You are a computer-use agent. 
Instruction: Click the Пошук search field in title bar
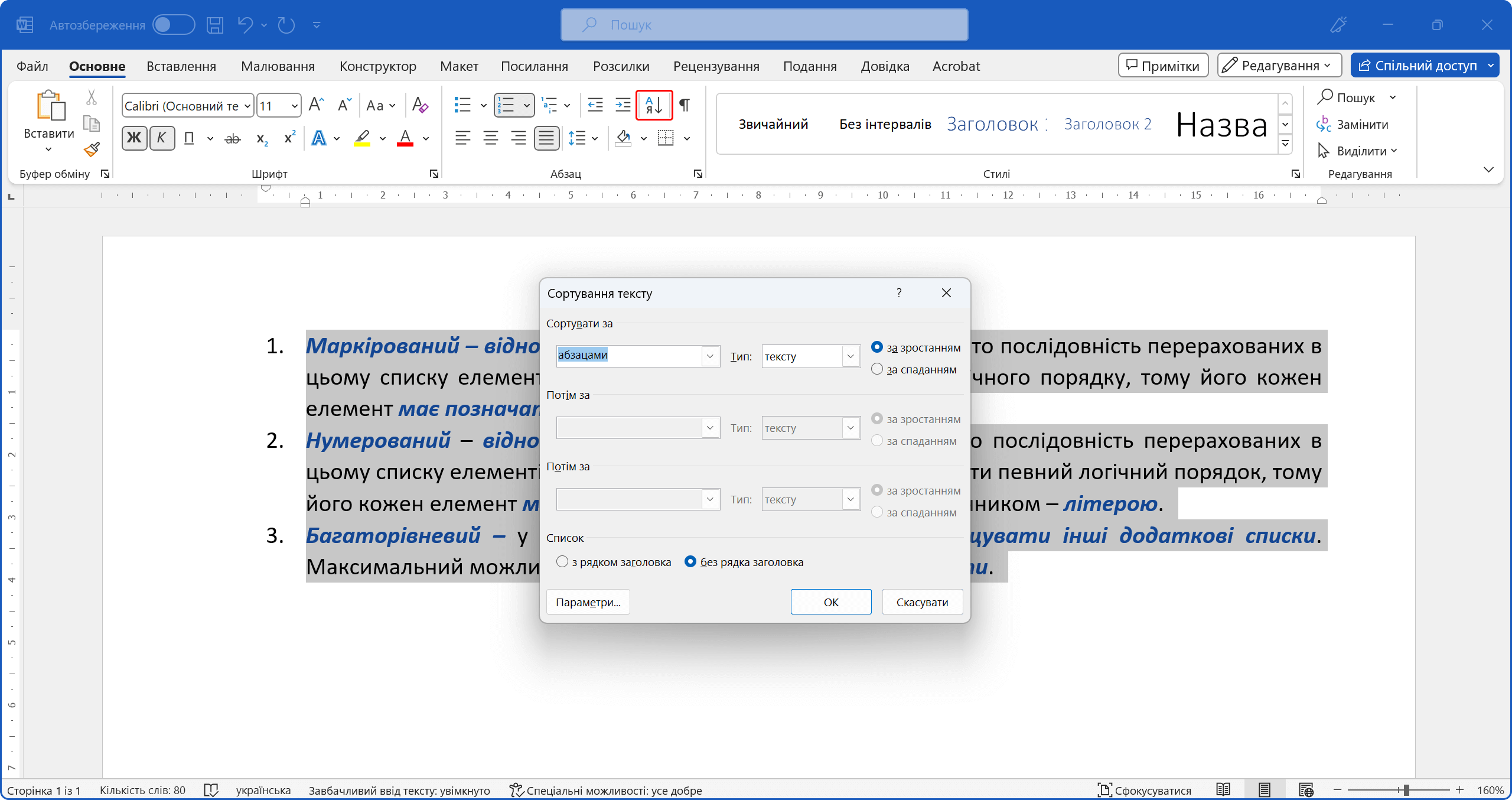[x=764, y=25]
